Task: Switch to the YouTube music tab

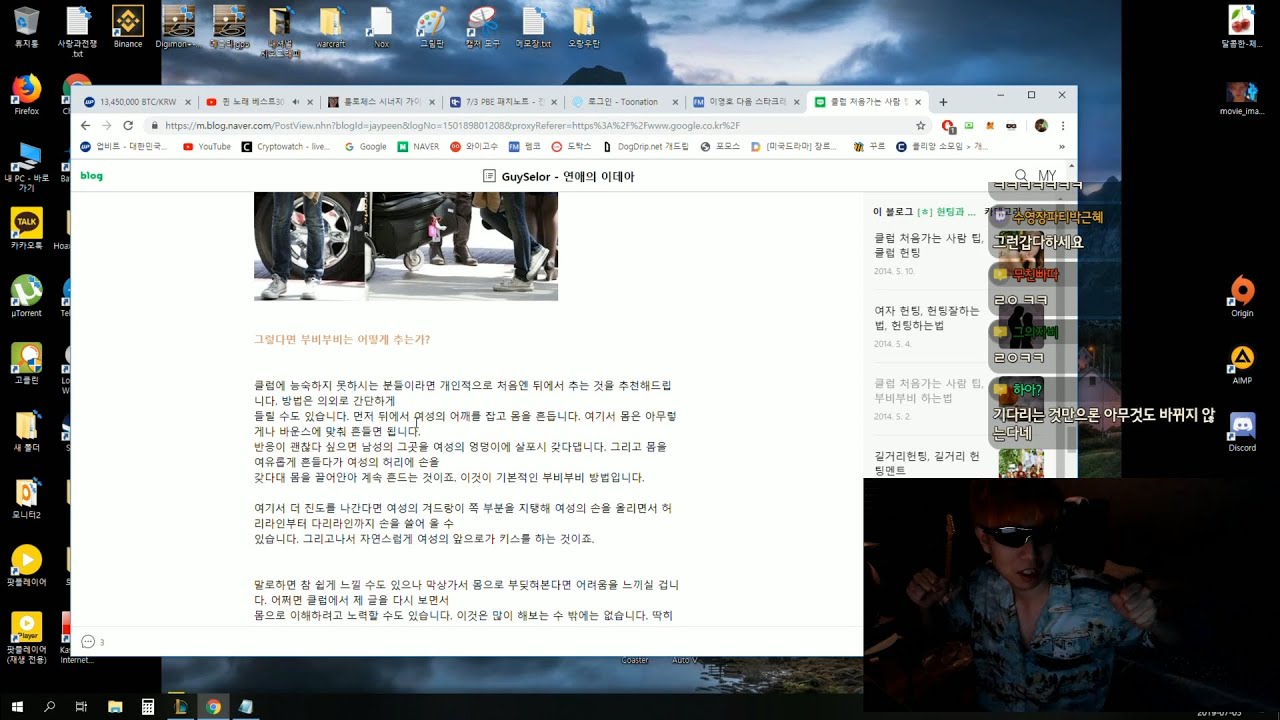Action: pos(258,102)
